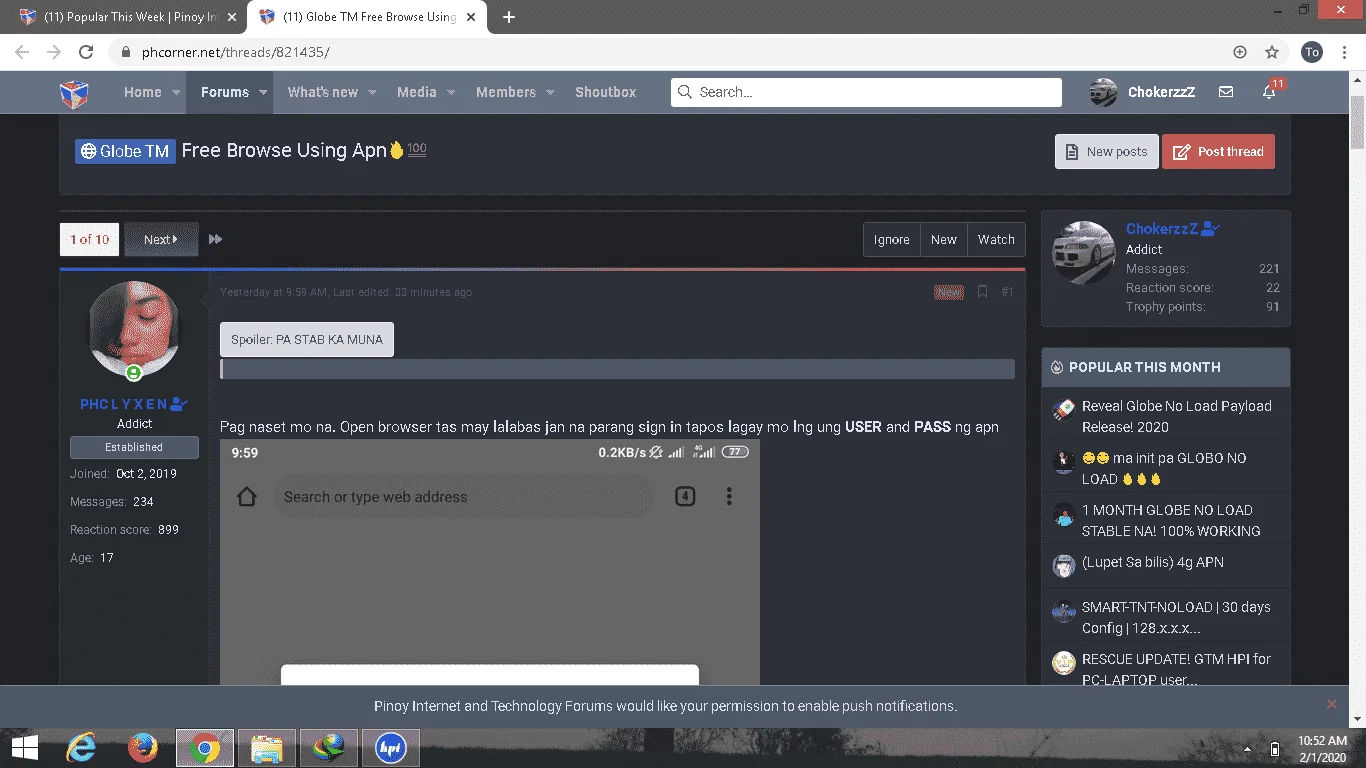Open the Forums nav item

[225, 92]
